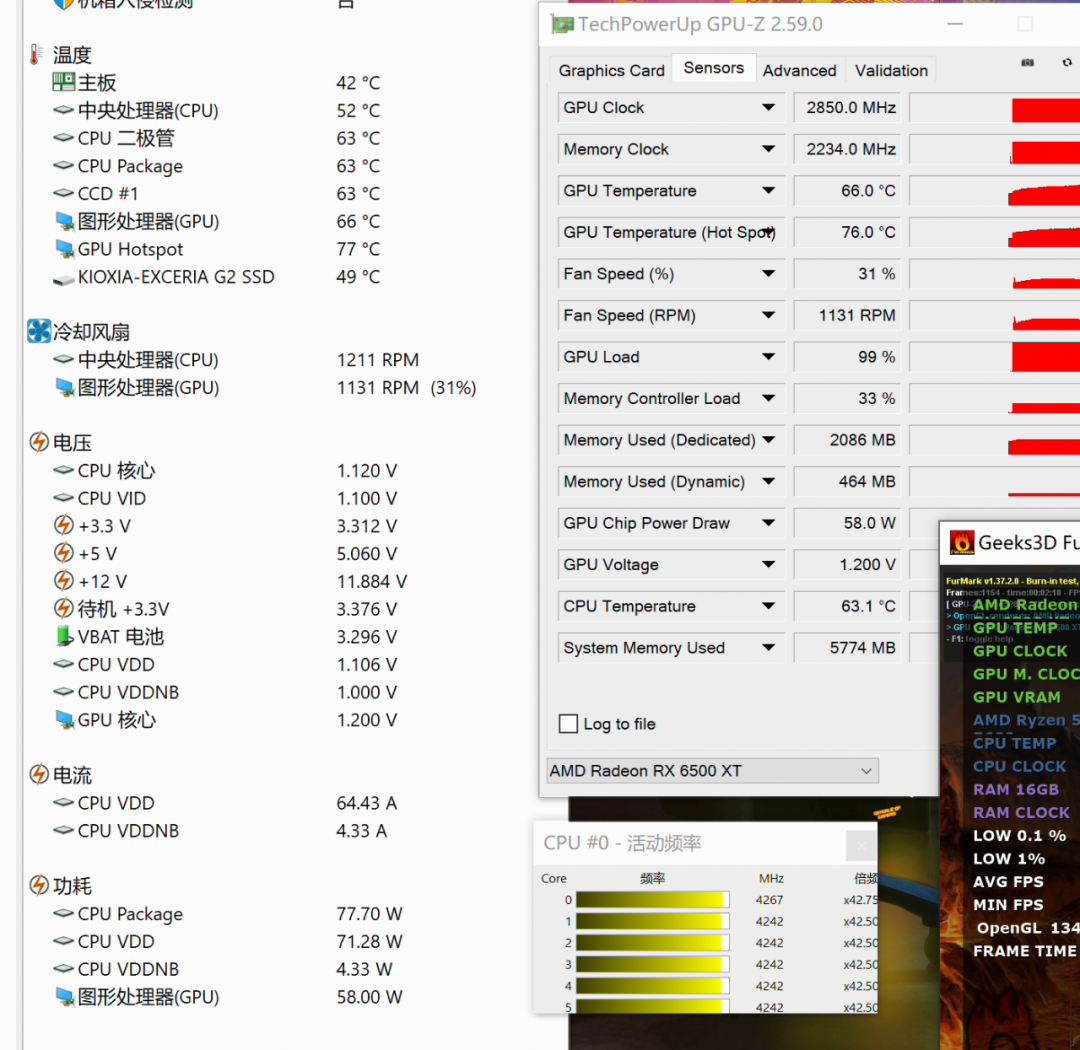Click the lightning icon beside 功耗
The width and height of the screenshot is (1080, 1050).
click(x=39, y=885)
